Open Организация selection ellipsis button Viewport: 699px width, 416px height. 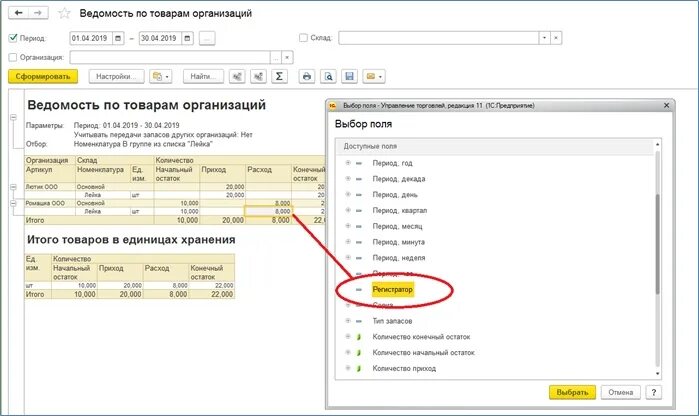(275, 58)
